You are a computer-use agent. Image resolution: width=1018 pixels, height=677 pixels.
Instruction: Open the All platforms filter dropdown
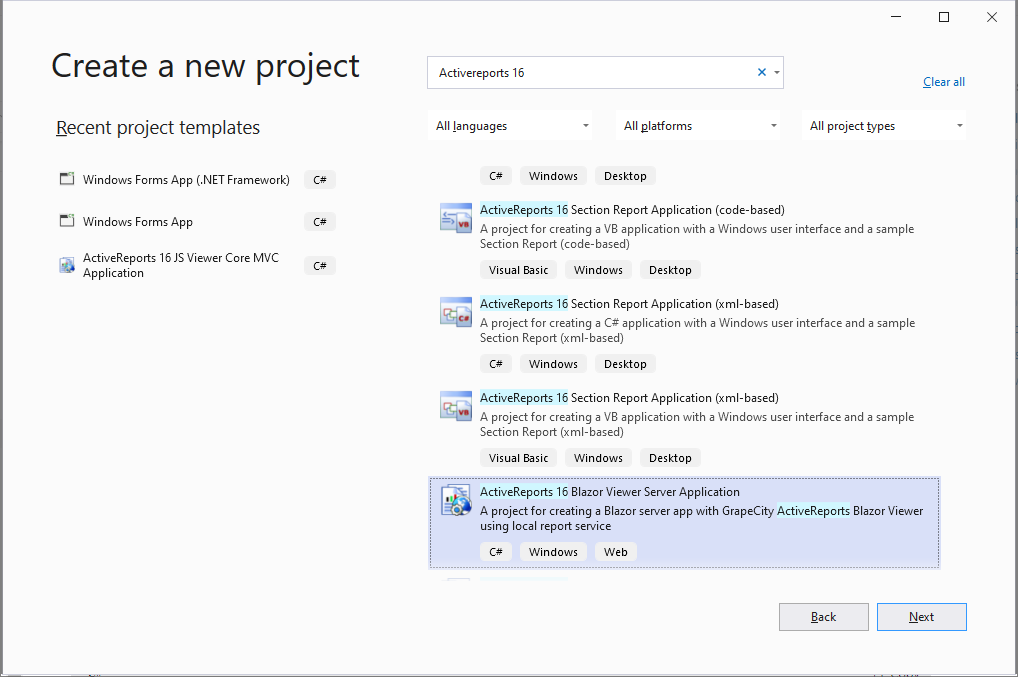699,125
